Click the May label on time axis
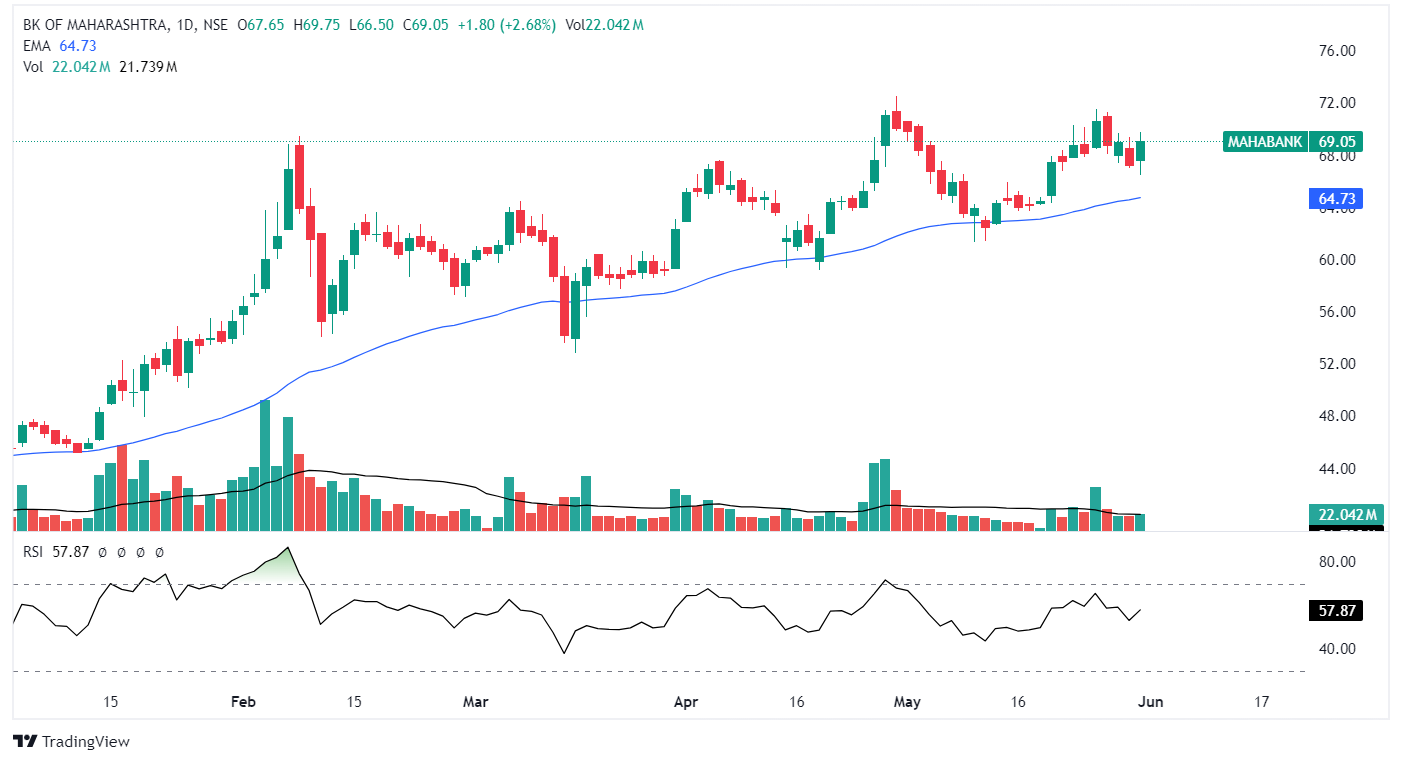The image size is (1402, 763). click(905, 702)
